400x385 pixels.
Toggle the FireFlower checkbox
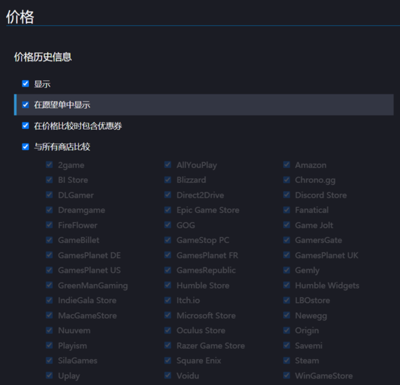pos(49,225)
